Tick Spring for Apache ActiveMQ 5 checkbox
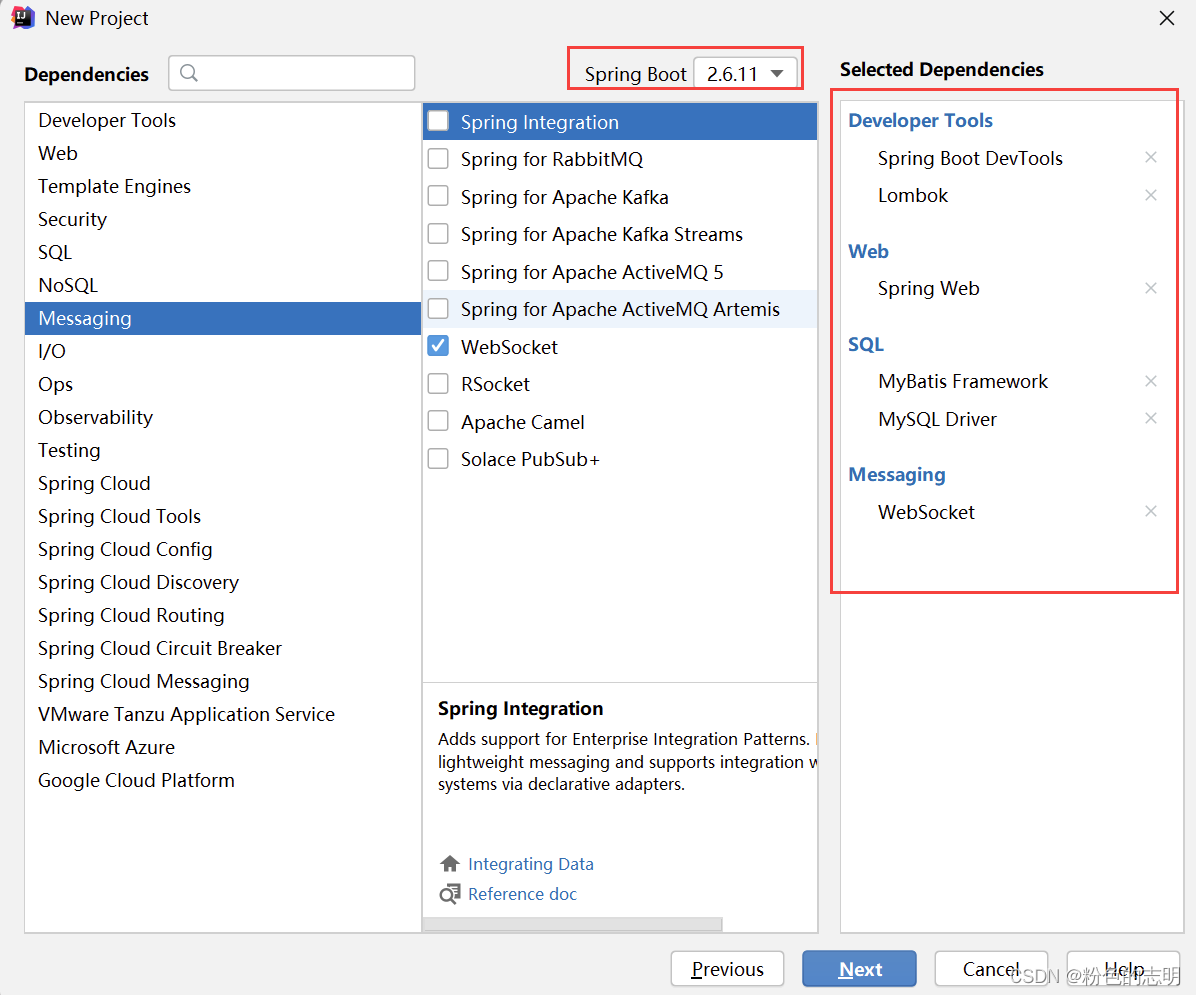The image size is (1196, 995). tap(438, 271)
